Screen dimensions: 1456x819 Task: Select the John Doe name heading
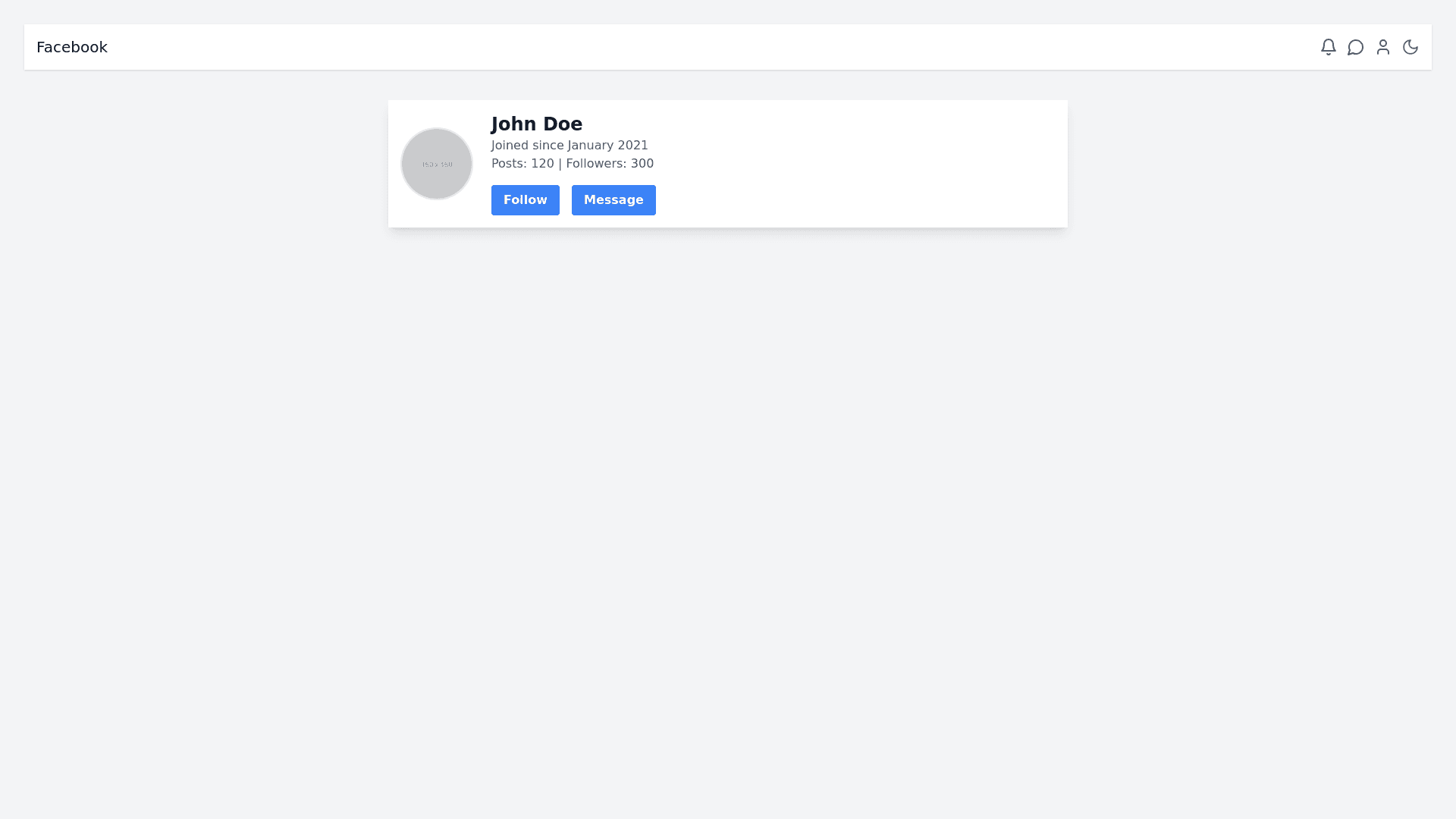(x=537, y=124)
